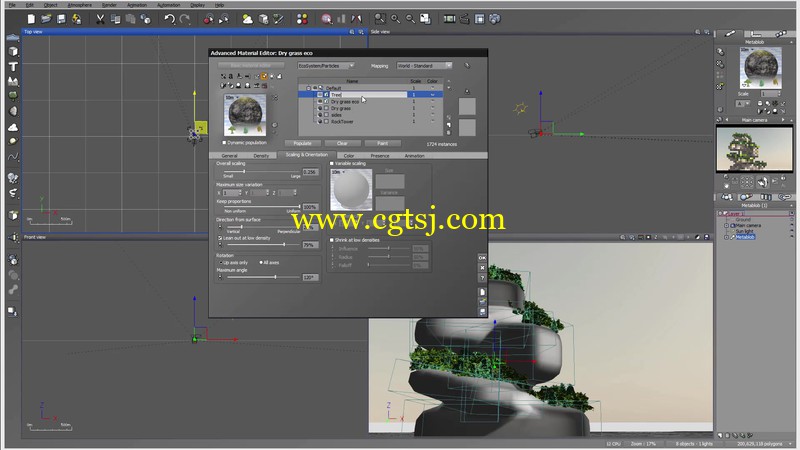Click the Zoom out magnifier icon
Image resolution: width=800 pixels, height=450 pixels.
point(410,19)
